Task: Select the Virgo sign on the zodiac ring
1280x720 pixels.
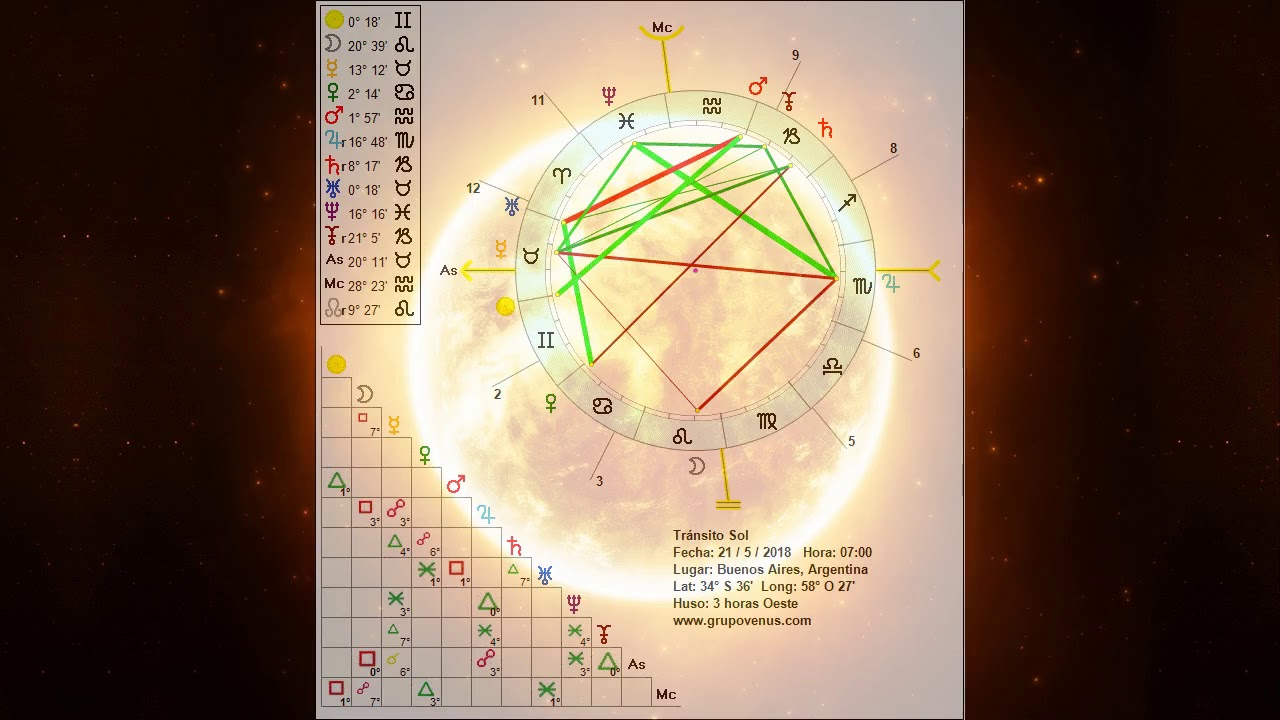Action: (x=767, y=421)
